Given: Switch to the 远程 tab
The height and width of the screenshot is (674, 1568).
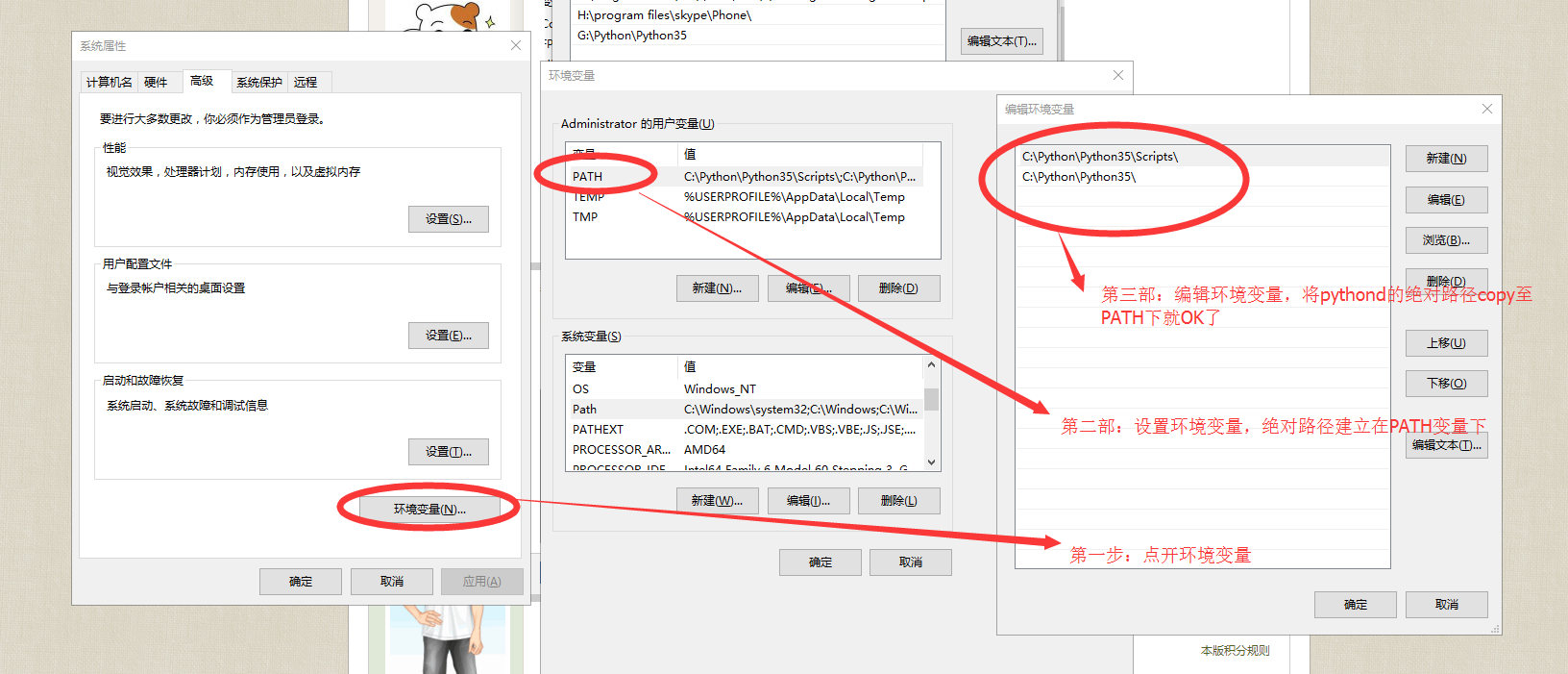Looking at the screenshot, I should [306, 83].
